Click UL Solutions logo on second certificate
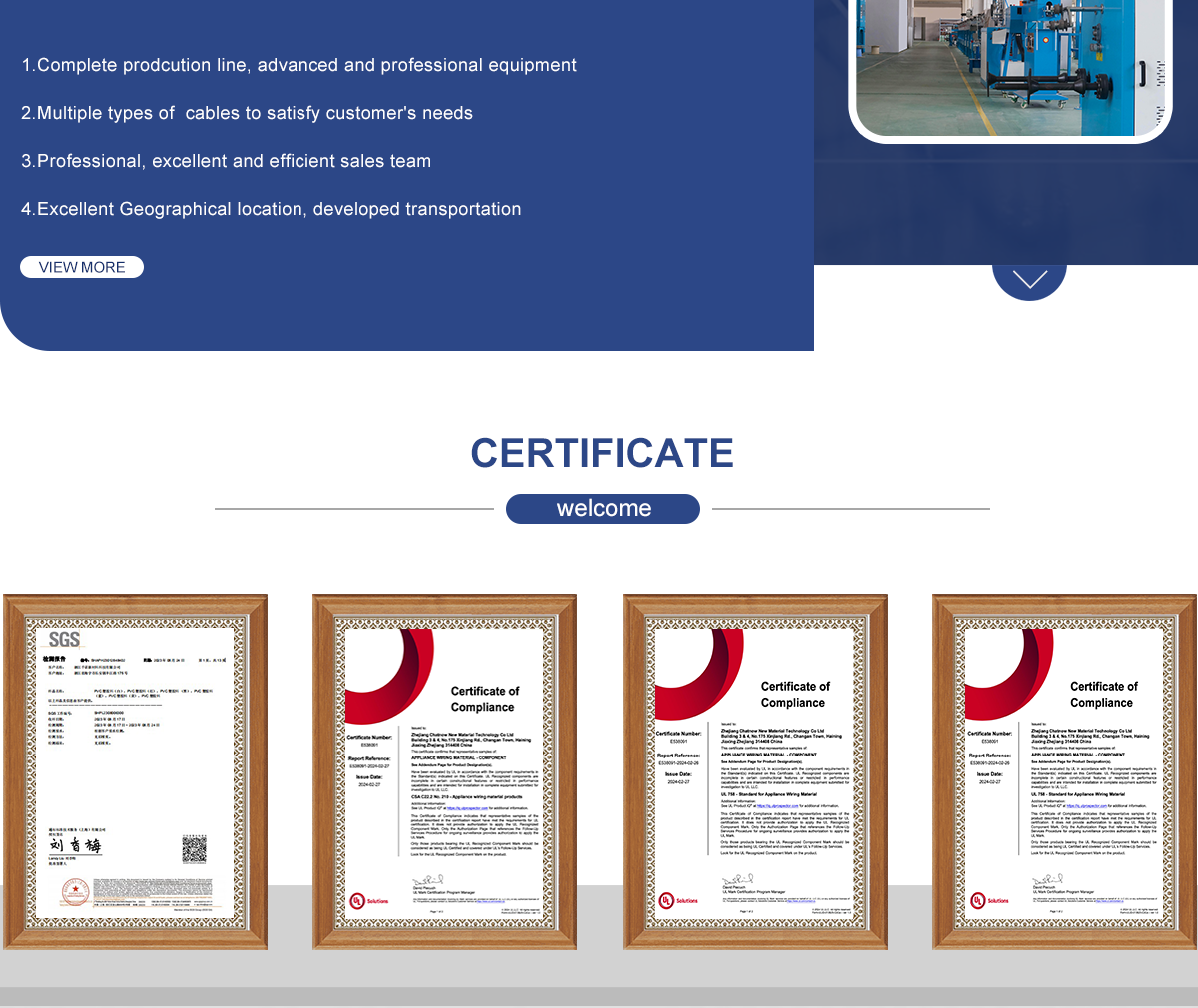Image resolution: width=1198 pixels, height=1008 pixels. pos(369,901)
